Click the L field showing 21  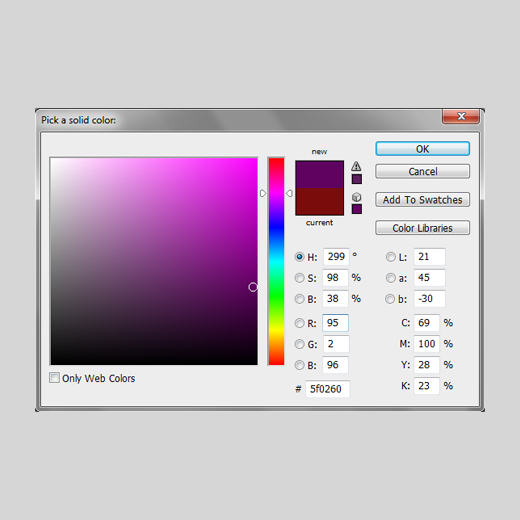tap(429, 257)
